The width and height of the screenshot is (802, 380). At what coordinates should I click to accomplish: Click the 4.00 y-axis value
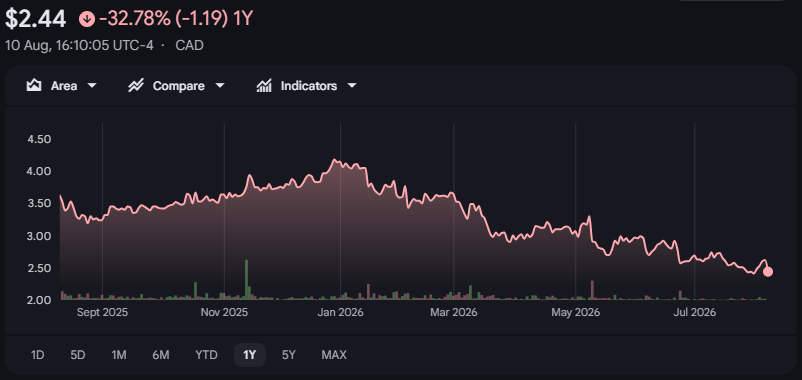coord(39,171)
